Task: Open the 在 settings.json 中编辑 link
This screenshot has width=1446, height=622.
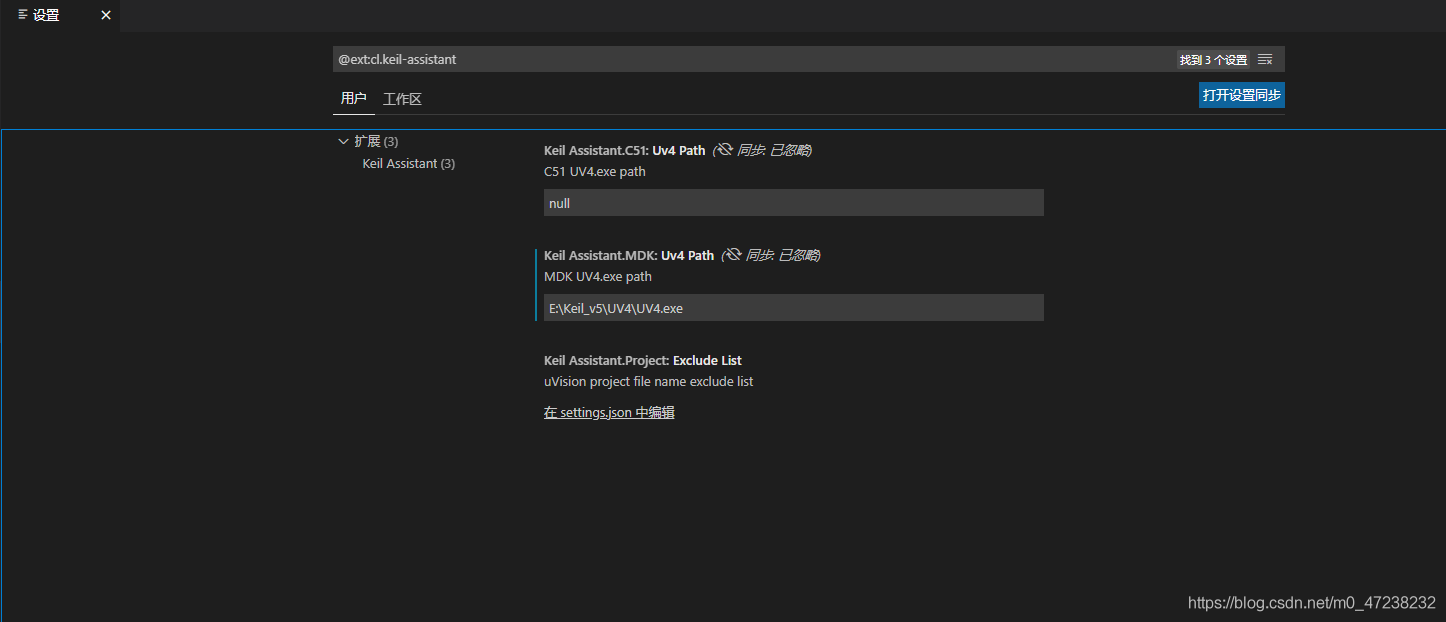Action: tap(609, 412)
